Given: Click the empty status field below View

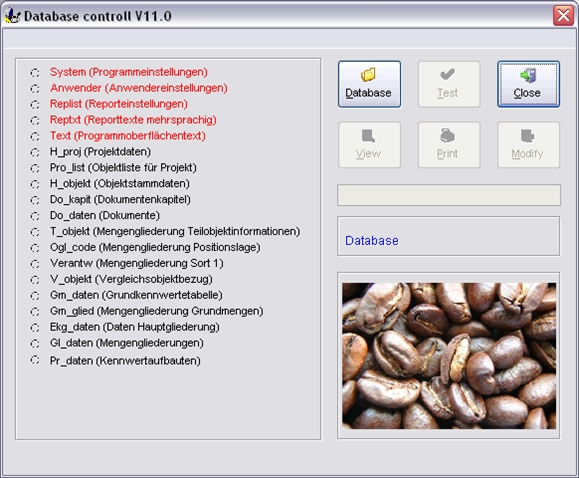Looking at the screenshot, I should [449, 195].
